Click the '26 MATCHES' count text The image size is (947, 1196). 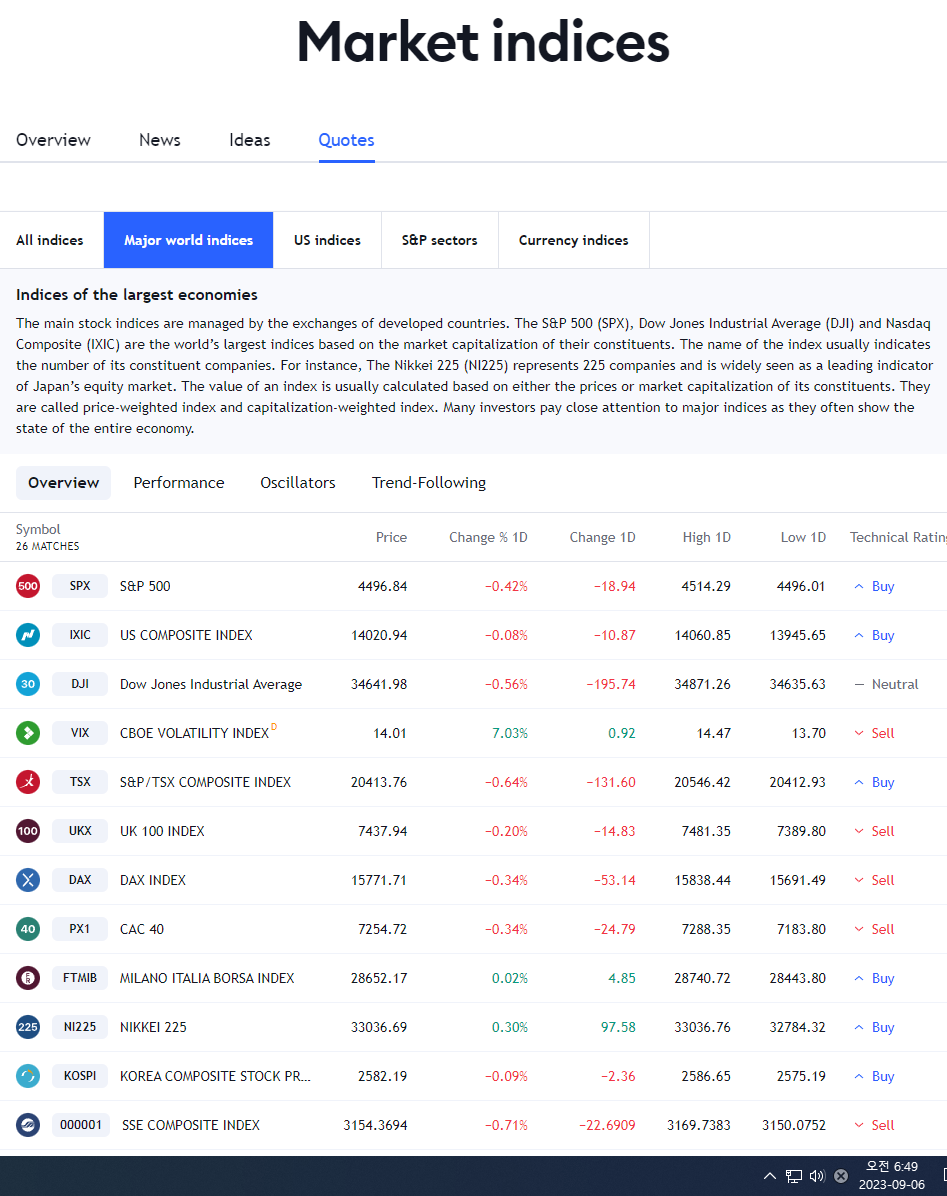(47, 546)
